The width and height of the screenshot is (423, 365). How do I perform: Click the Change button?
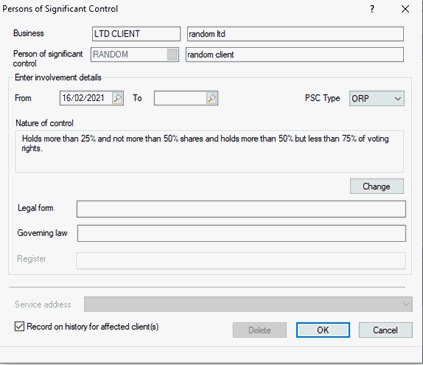[377, 186]
